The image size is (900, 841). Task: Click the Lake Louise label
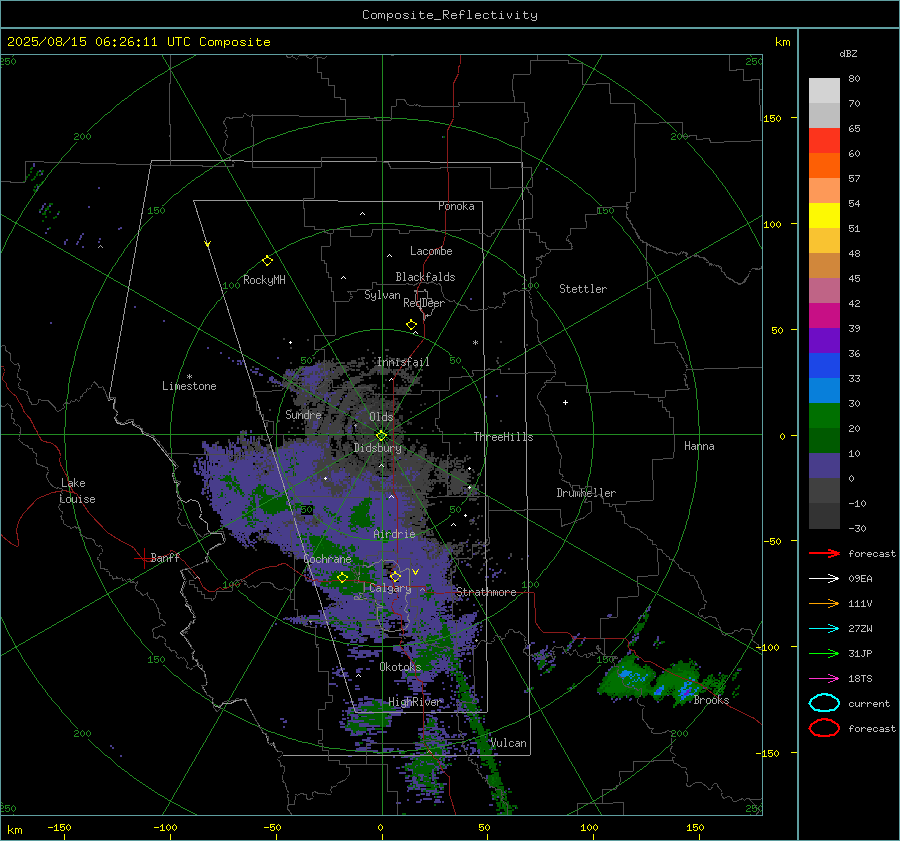(x=77, y=491)
